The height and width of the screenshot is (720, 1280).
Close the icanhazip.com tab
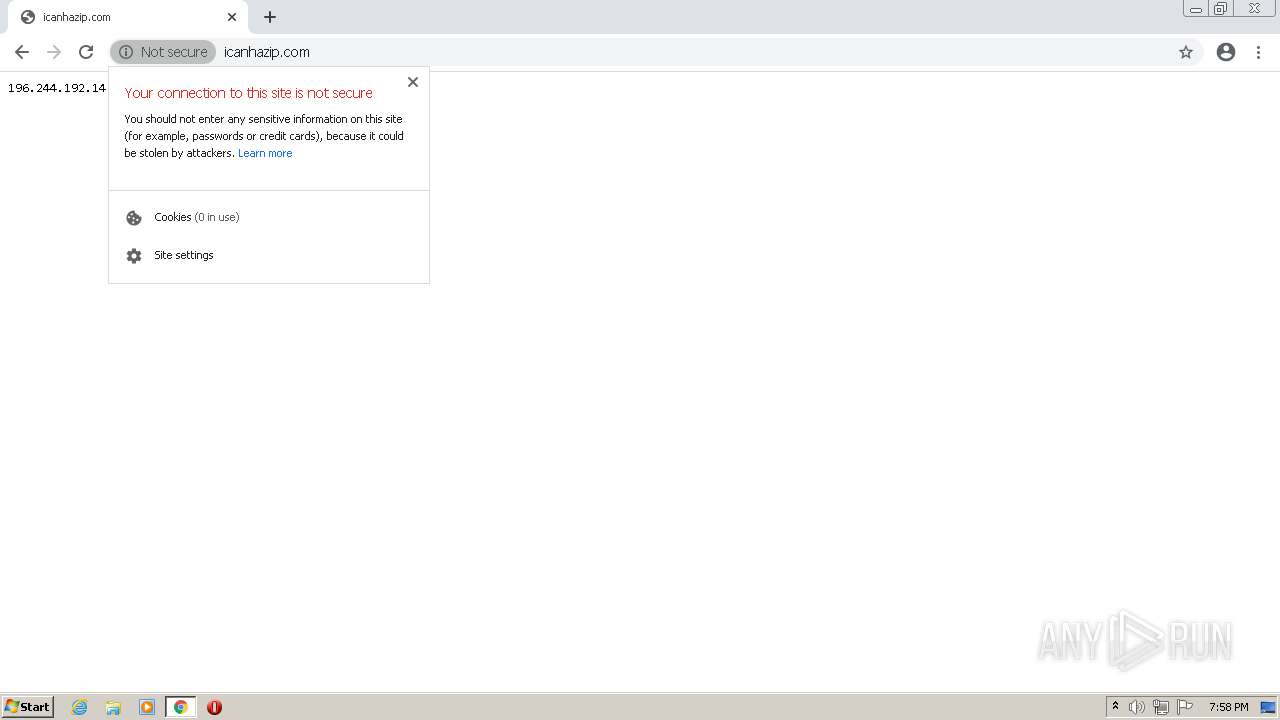pyautogui.click(x=232, y=17)
